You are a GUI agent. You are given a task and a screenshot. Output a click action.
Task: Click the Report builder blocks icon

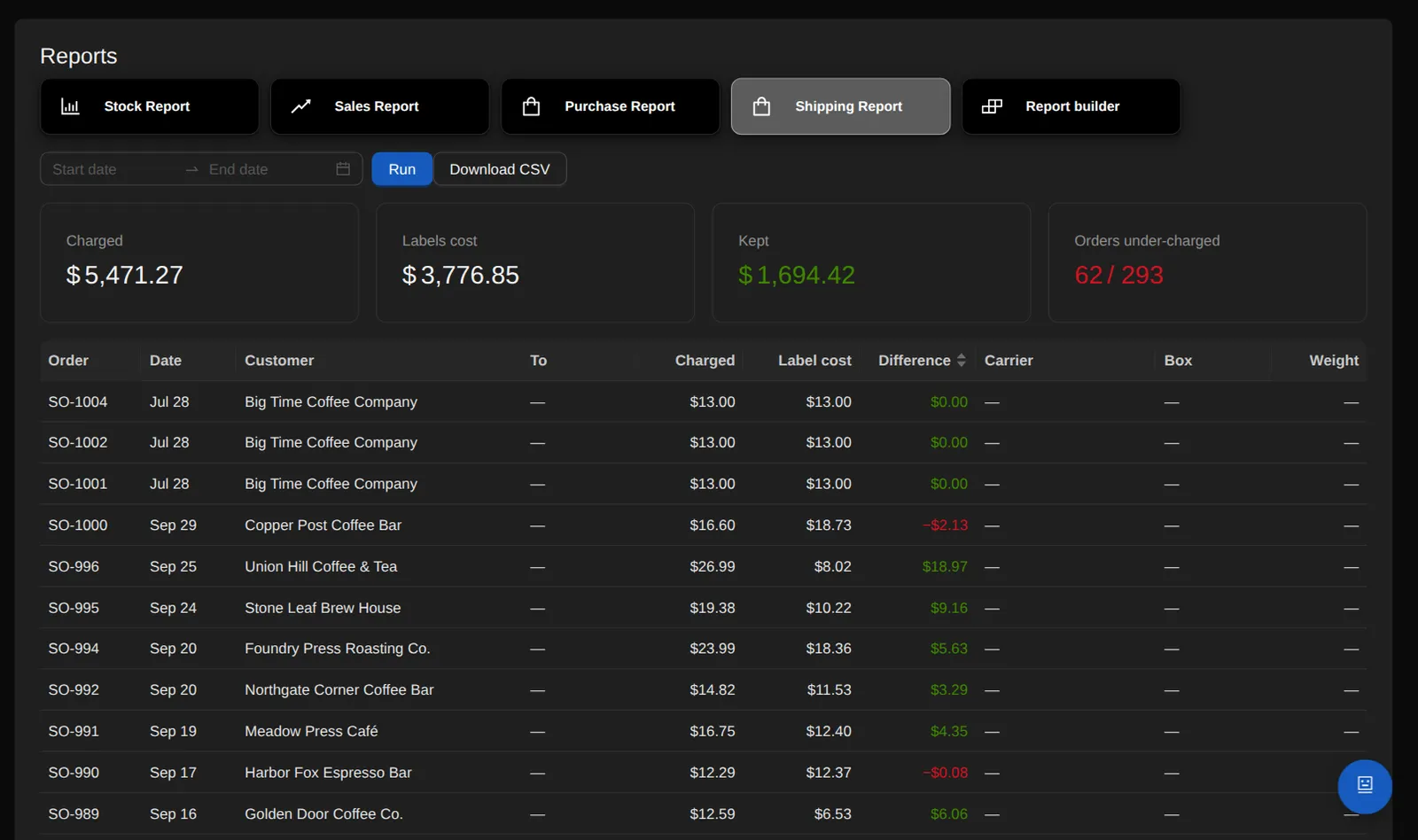click(x=992, y=106)
